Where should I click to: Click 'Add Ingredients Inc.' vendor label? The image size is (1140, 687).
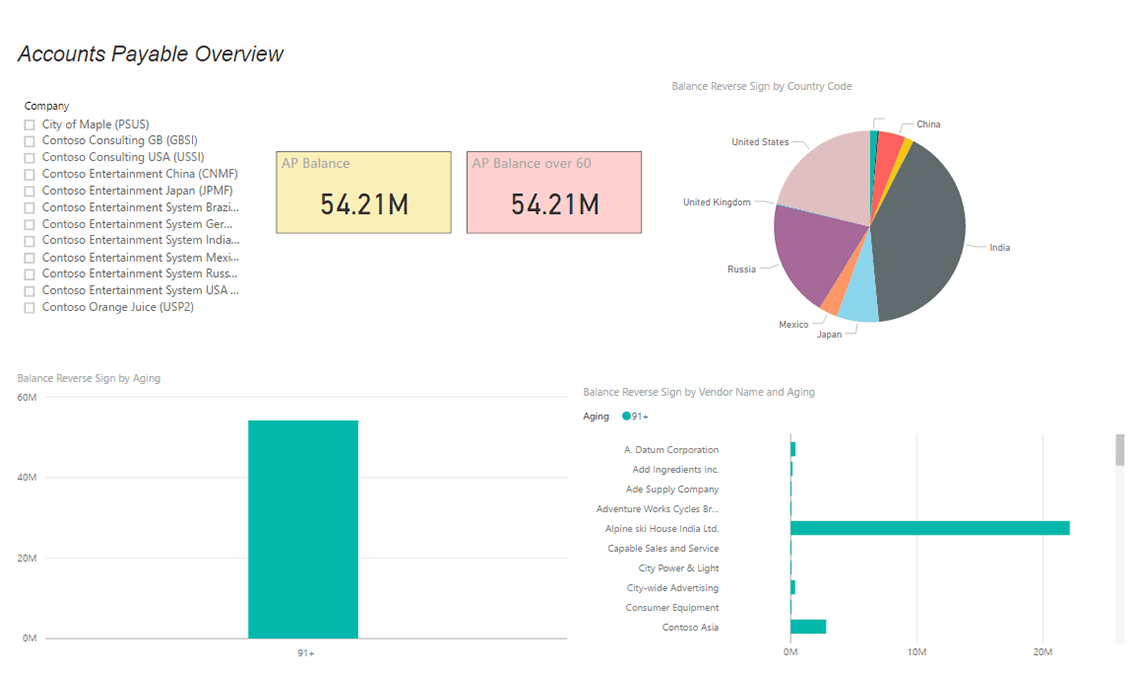[x=675, y=470]
